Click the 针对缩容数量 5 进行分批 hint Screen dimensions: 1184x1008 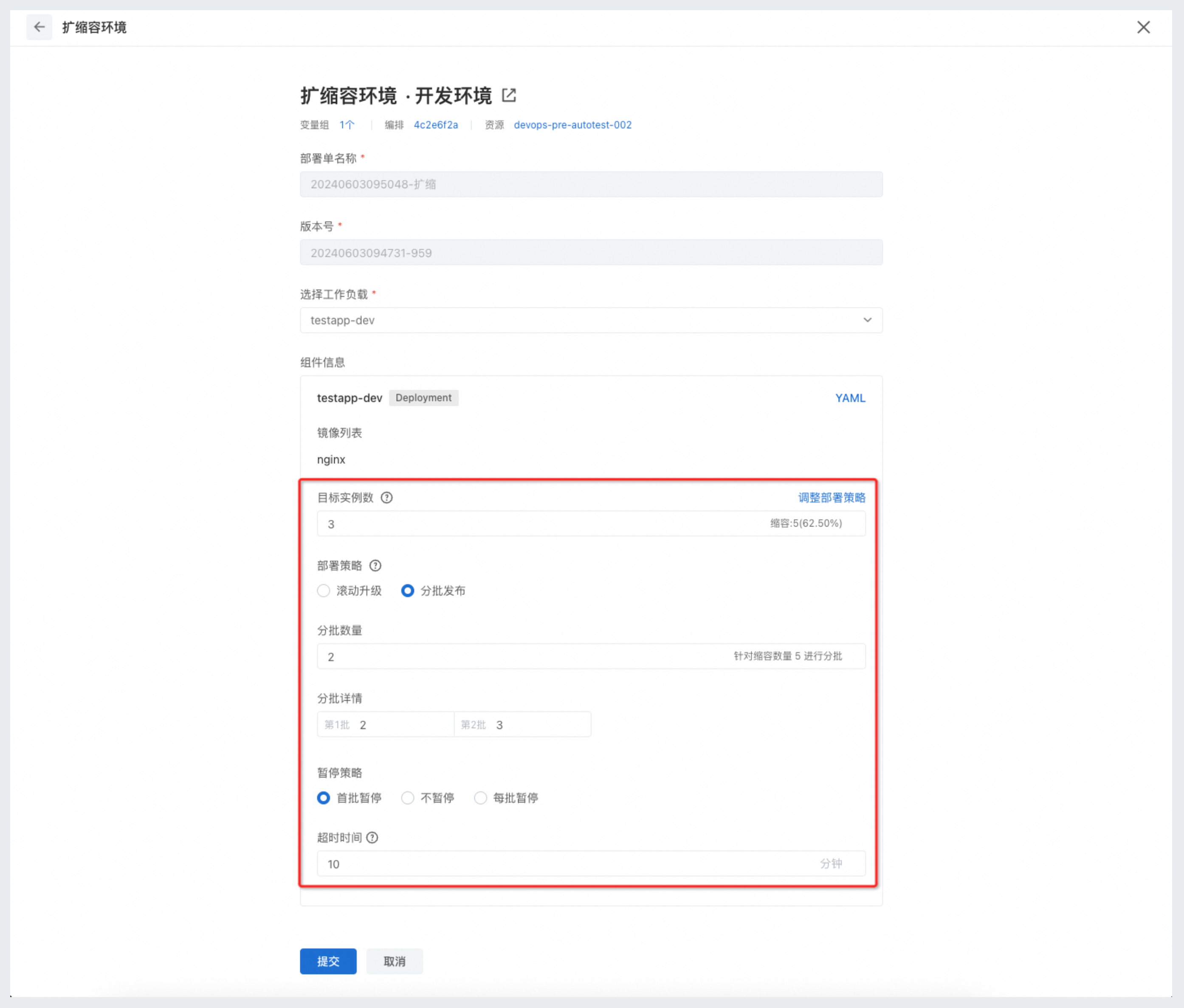click(787, 656)
